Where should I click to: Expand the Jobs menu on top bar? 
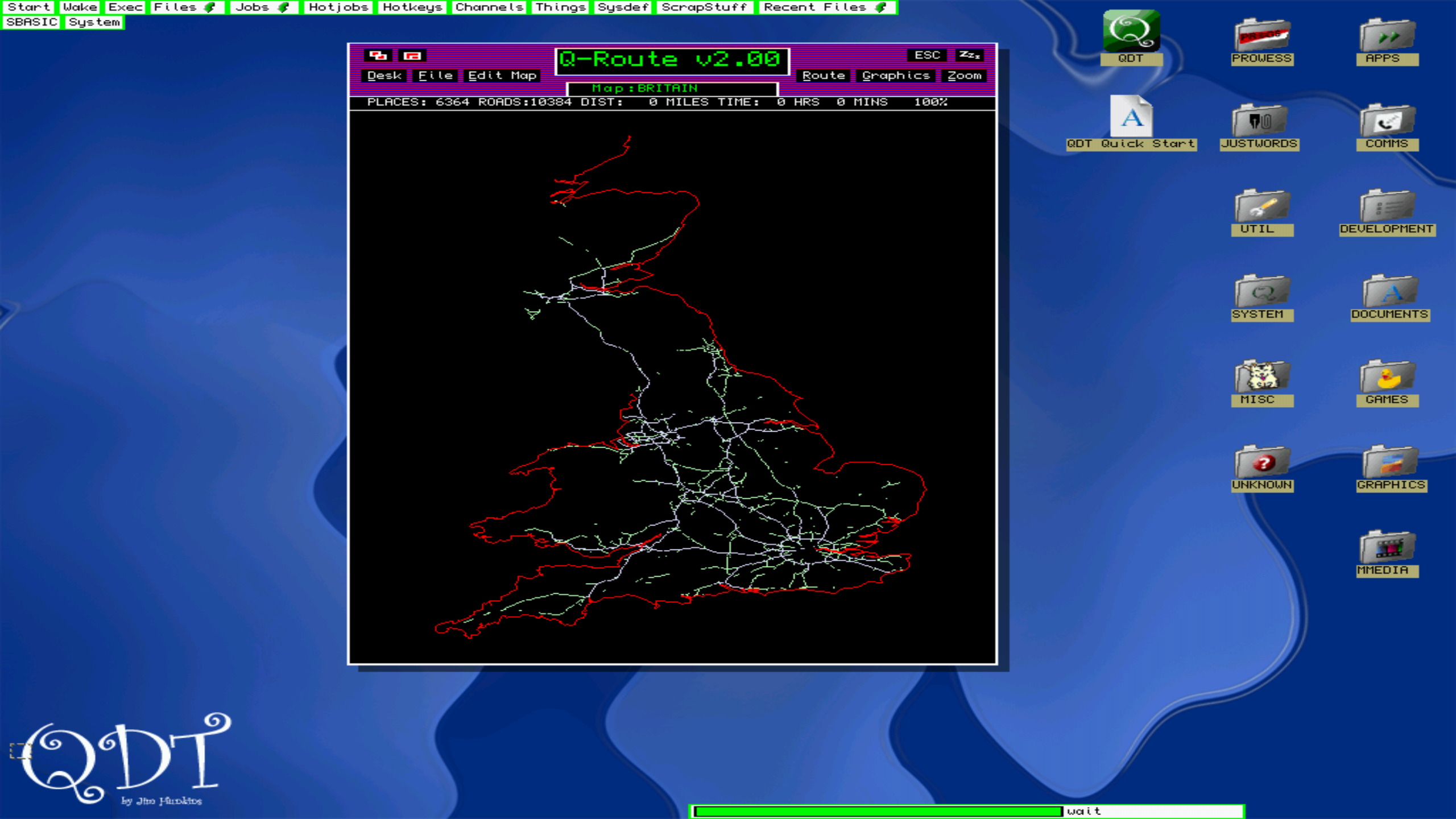pyautogui.click(x=264, y=7)
